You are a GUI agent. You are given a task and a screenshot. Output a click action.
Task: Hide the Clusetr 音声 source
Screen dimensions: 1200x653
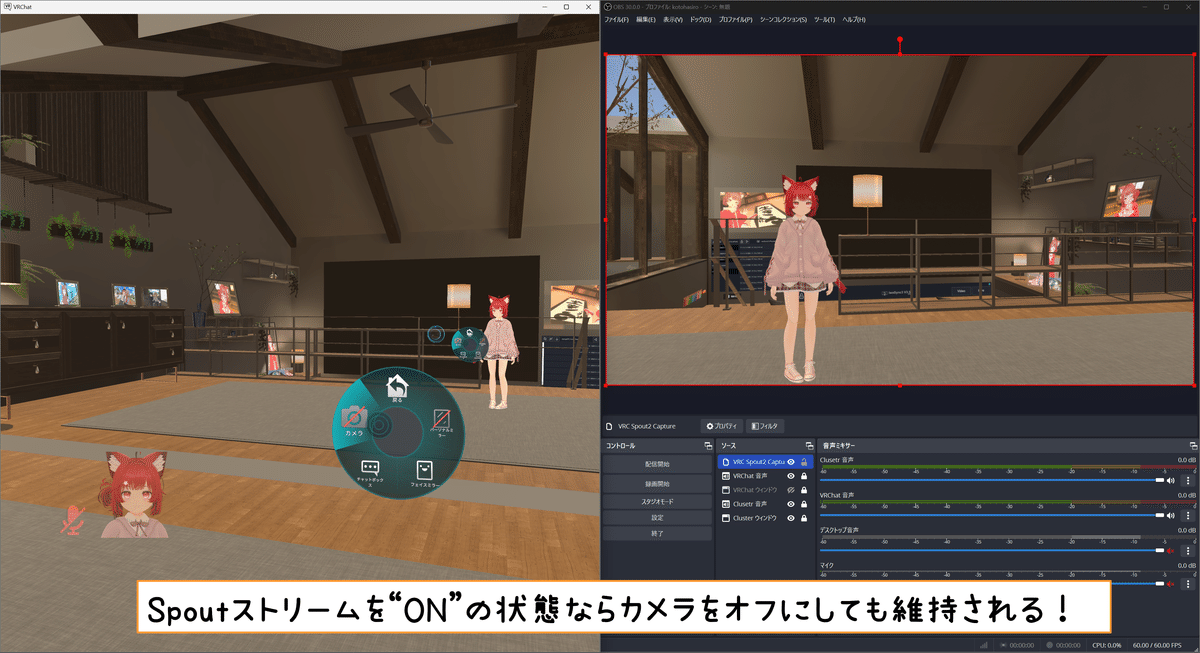[x=790, y=504]
